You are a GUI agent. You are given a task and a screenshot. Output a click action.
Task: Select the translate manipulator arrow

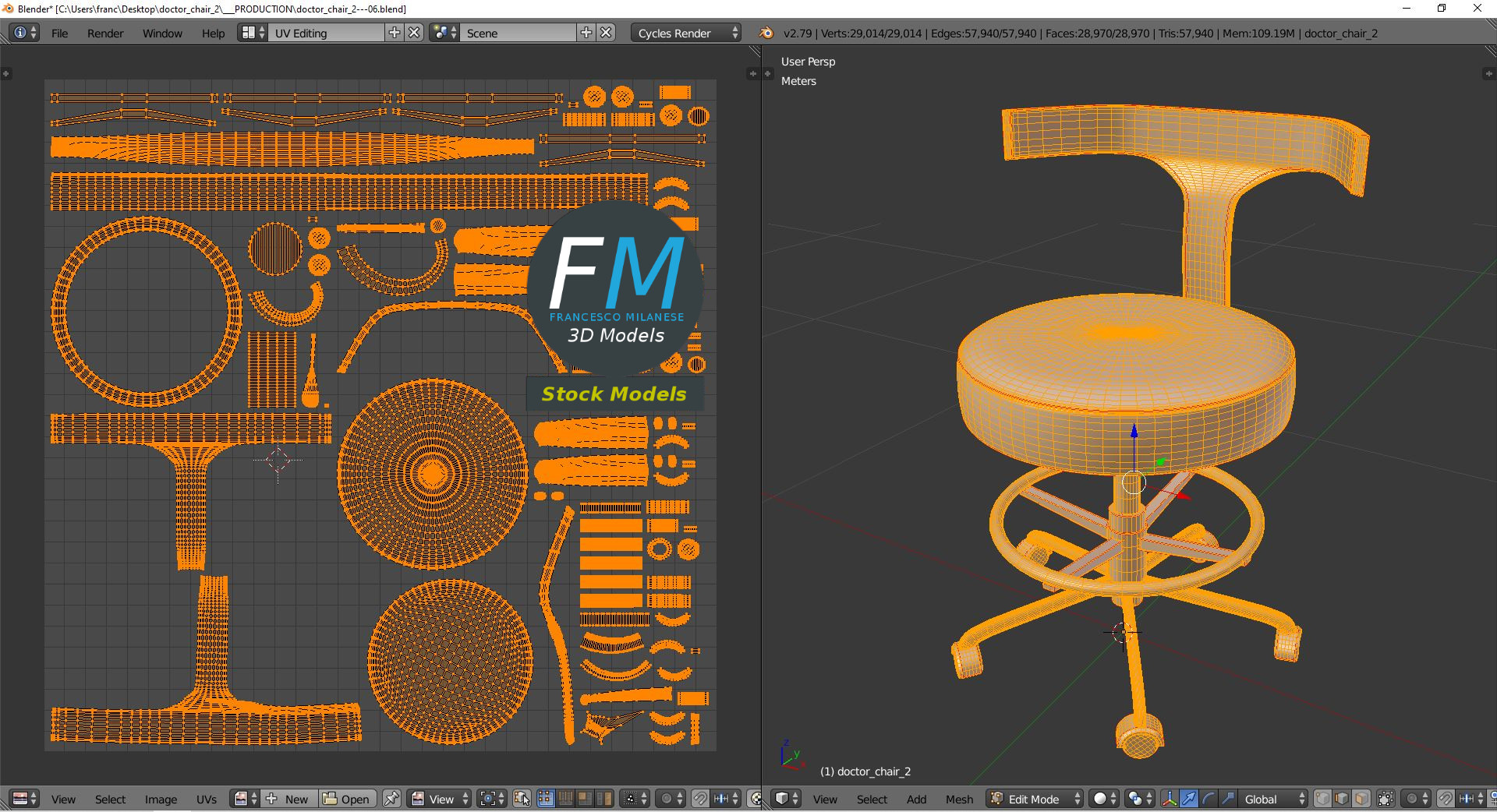(x=1189, y=799)
